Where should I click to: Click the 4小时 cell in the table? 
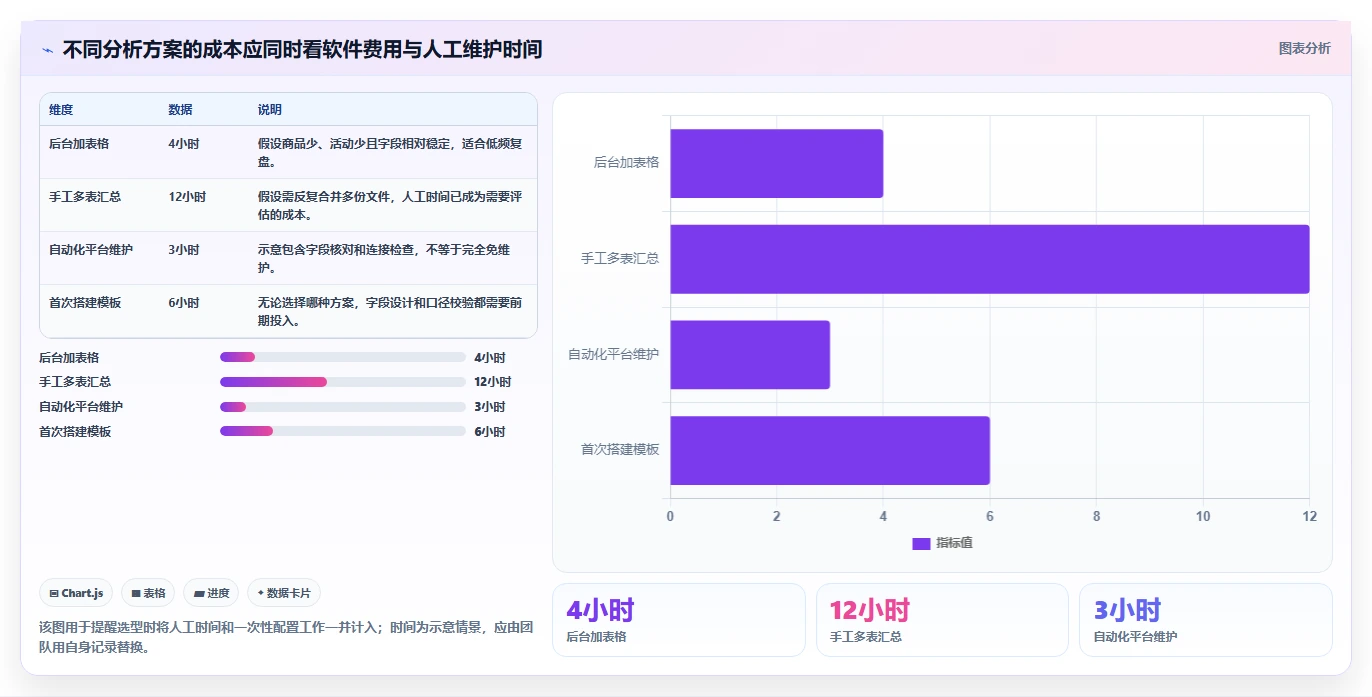tap(184, 144)
